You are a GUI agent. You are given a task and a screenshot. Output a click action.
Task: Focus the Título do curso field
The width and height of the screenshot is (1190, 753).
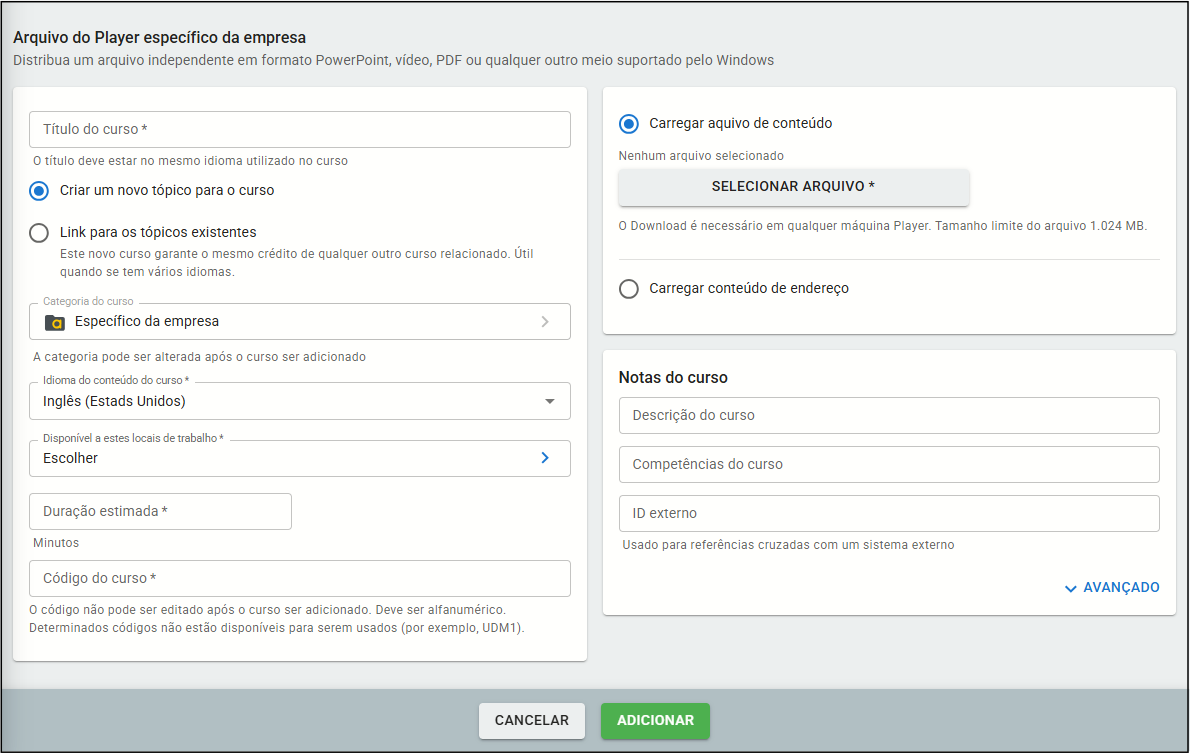coord(300,130)
